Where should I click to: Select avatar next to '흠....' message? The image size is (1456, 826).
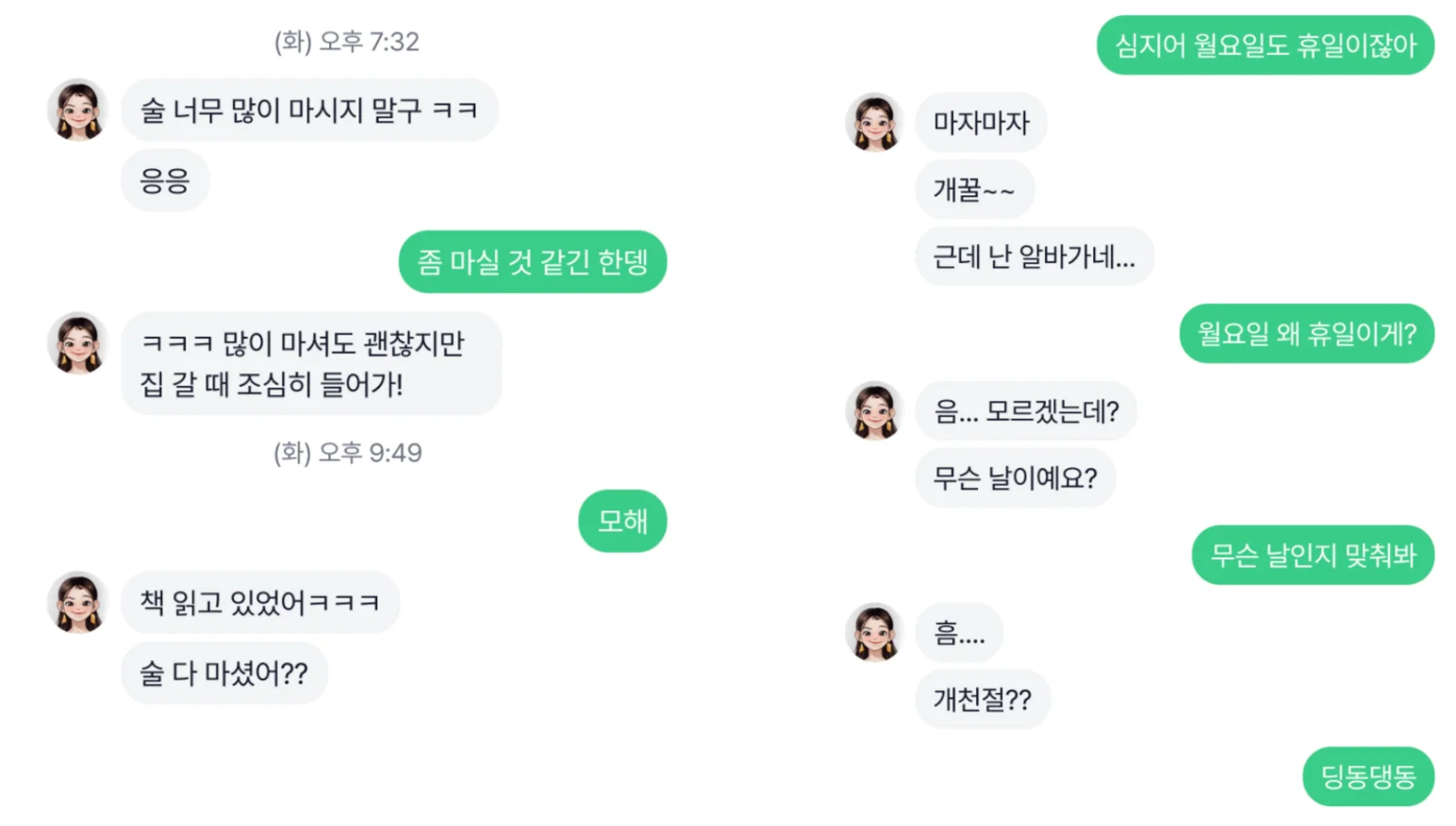coord(875,633)
